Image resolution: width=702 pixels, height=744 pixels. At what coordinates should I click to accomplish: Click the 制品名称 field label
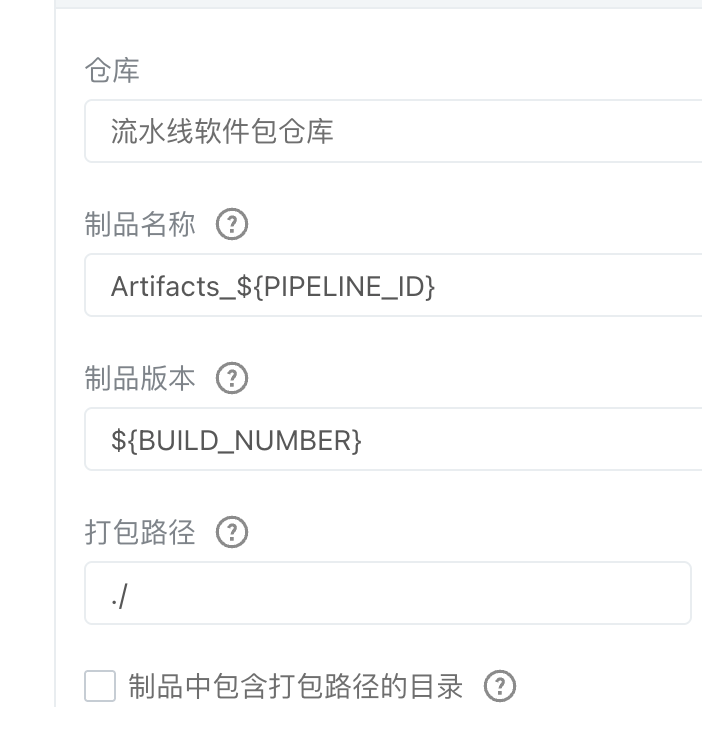(140, 224)
